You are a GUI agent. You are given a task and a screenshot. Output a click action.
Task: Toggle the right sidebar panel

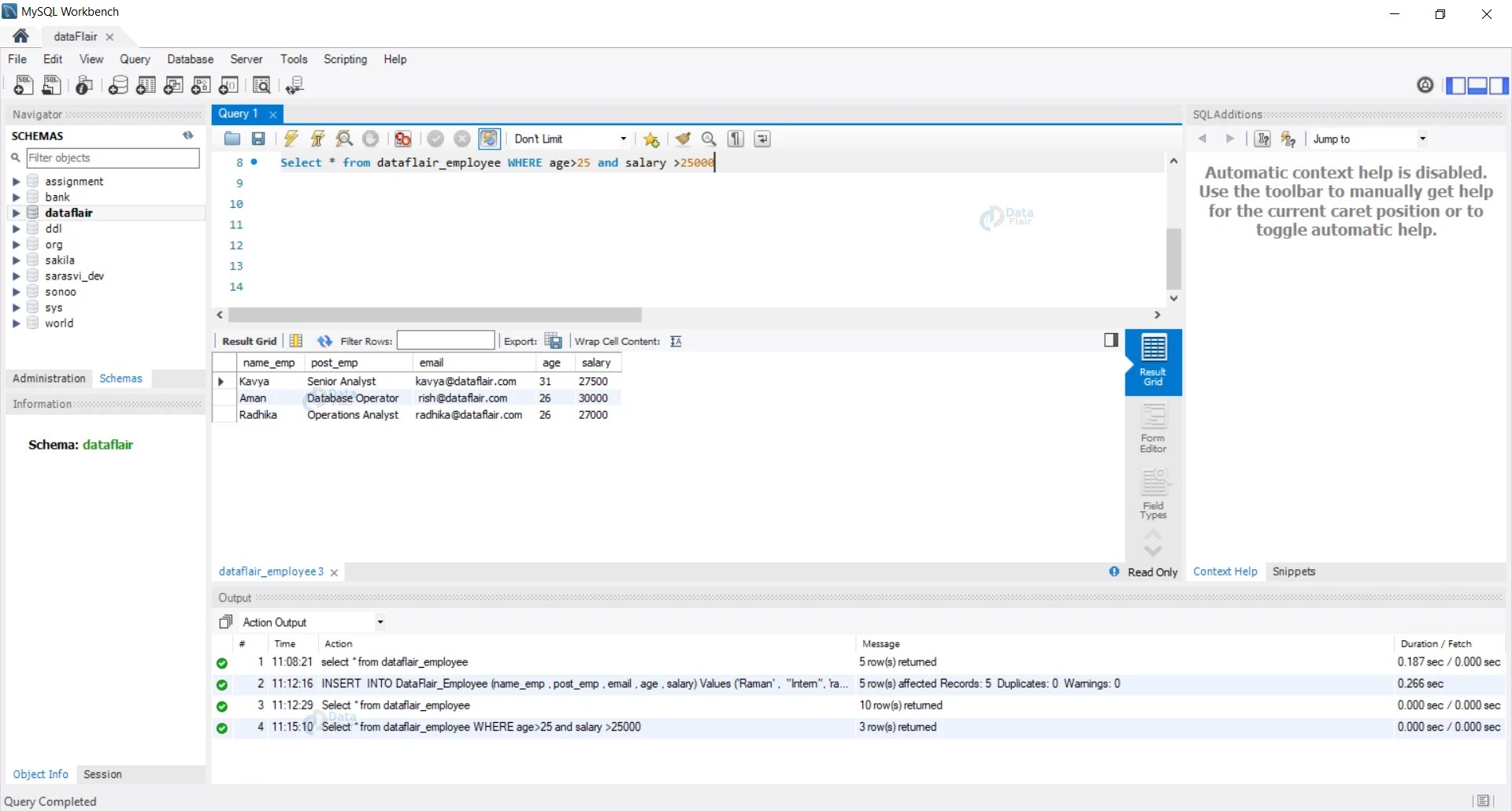tap(1499, 85)
